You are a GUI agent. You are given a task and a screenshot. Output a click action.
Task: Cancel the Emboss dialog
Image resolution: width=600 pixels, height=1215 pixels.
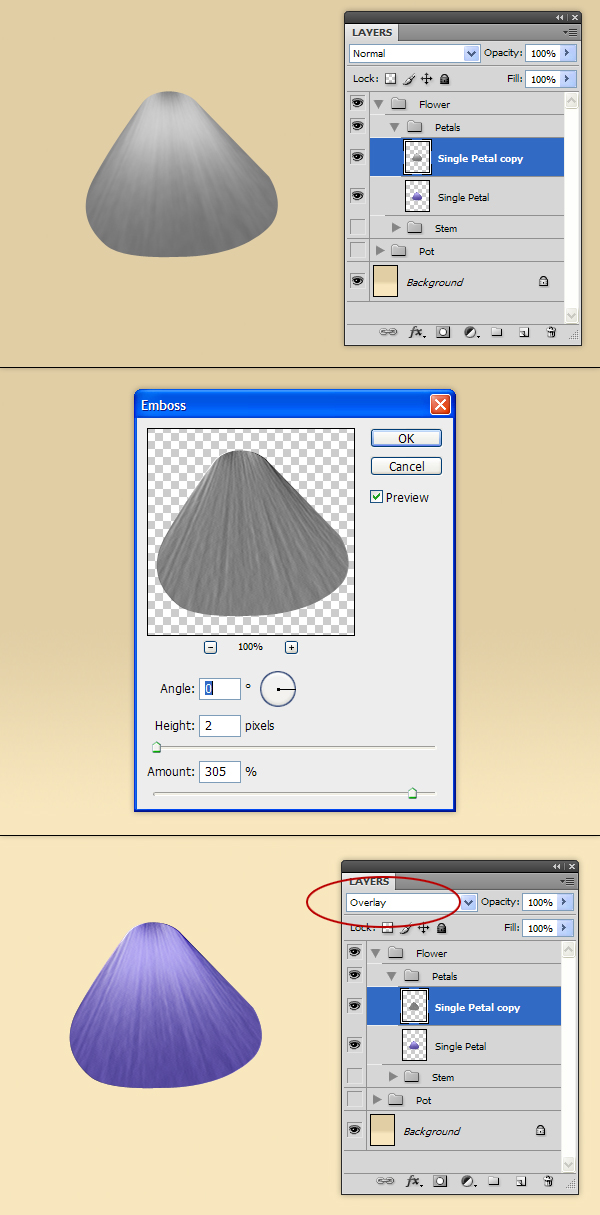point(405,466)
